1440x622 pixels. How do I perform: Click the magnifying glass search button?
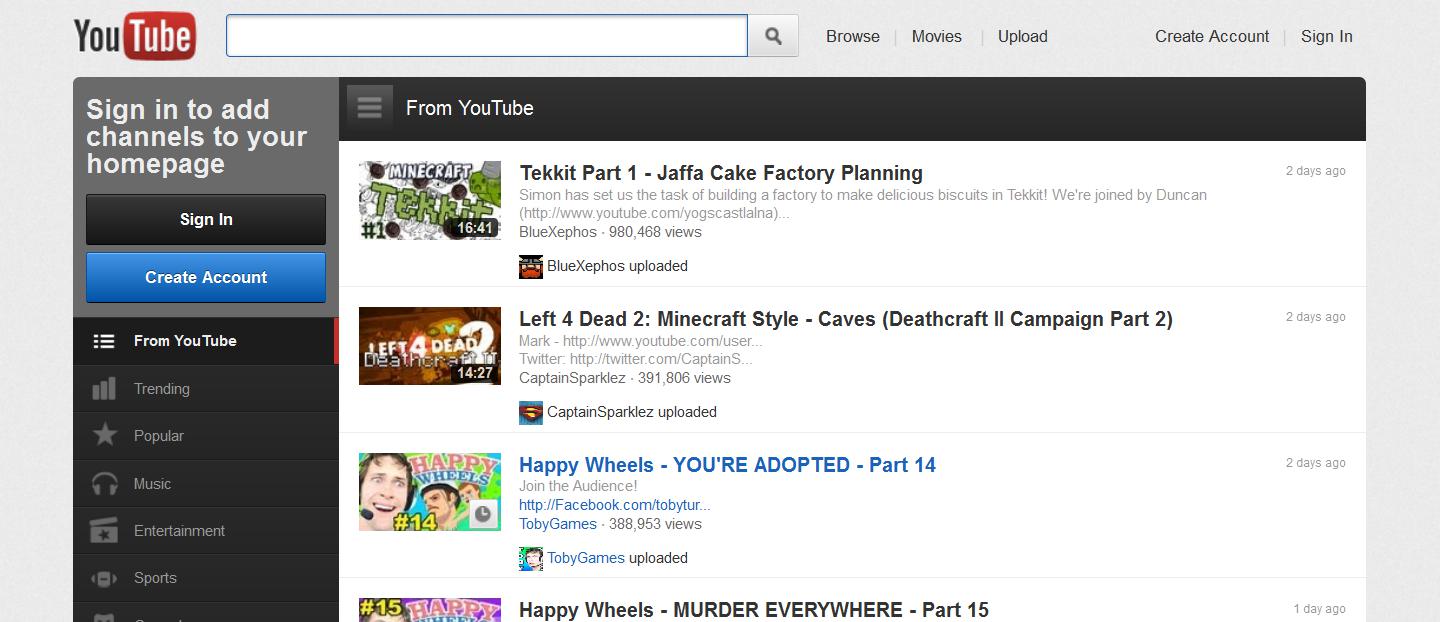tap(773, 36)
